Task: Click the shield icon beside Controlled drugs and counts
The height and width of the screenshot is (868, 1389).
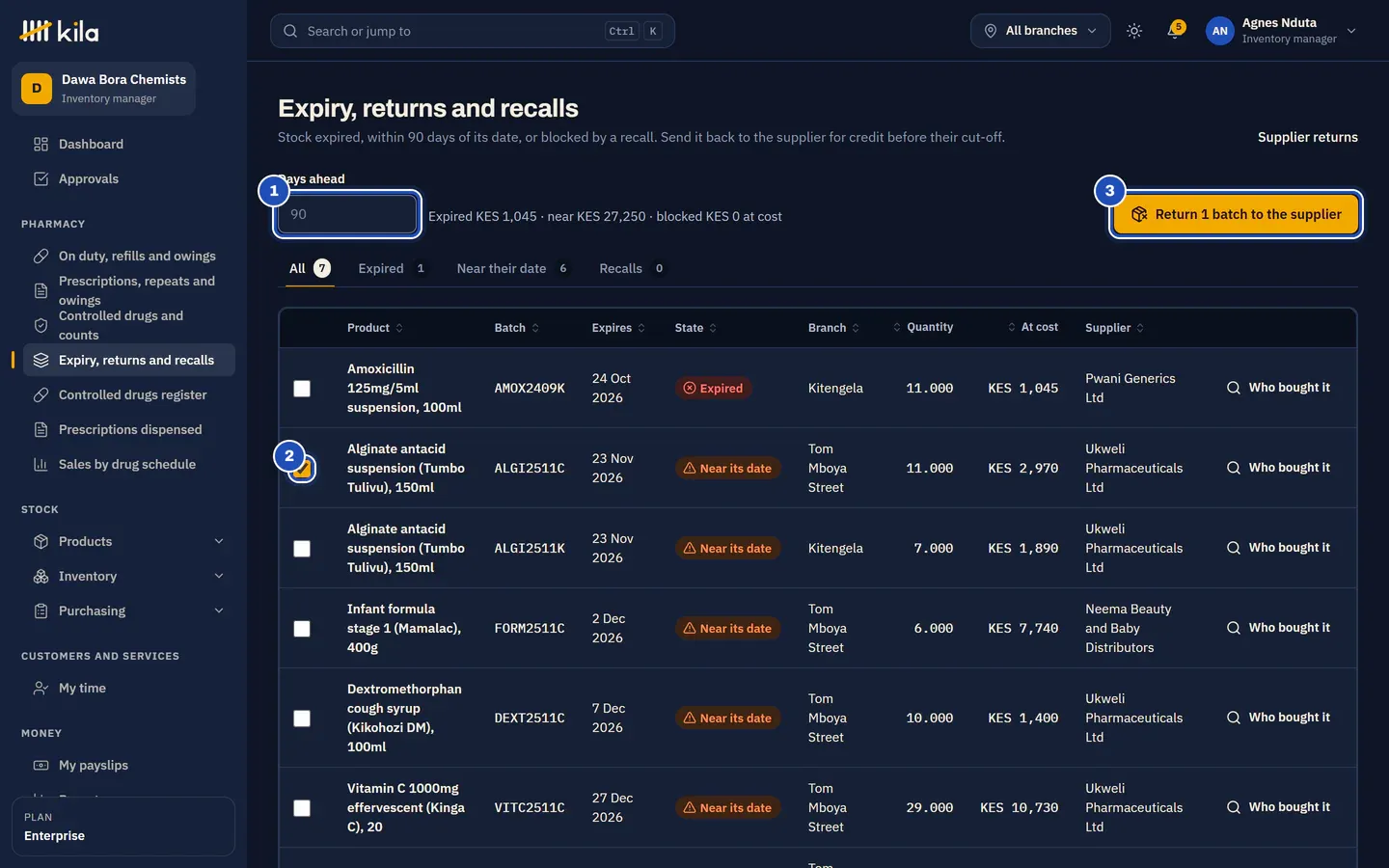Action: tap(41, 325)
